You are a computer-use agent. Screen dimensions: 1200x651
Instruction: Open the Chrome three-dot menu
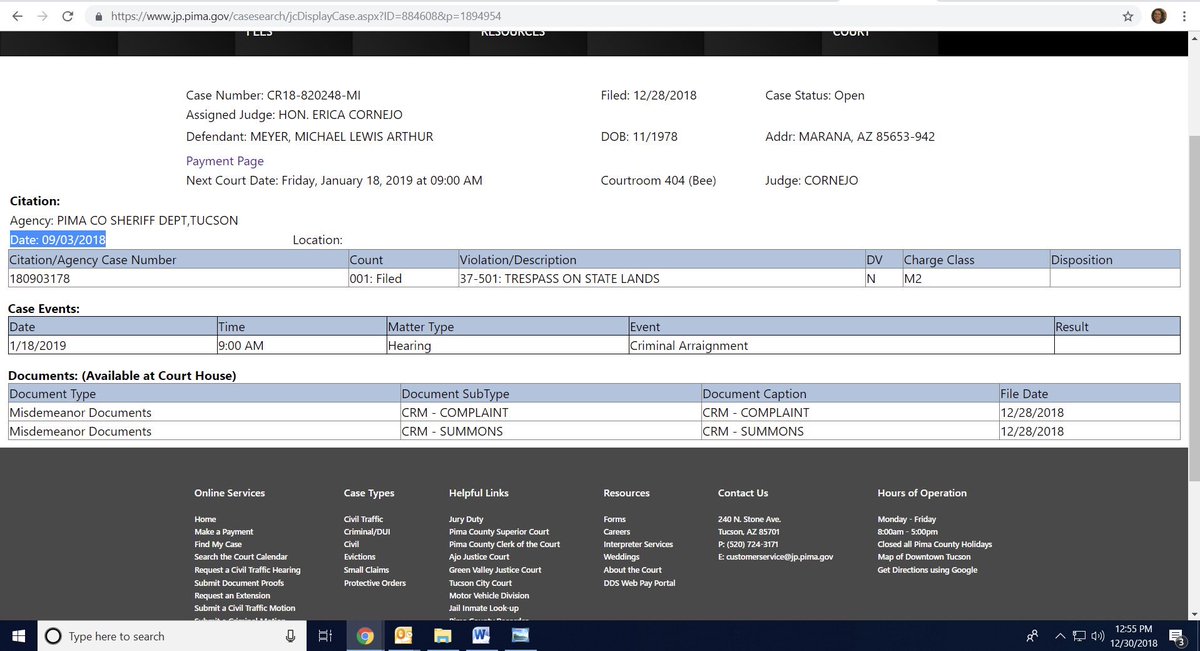pos(1185,16)
